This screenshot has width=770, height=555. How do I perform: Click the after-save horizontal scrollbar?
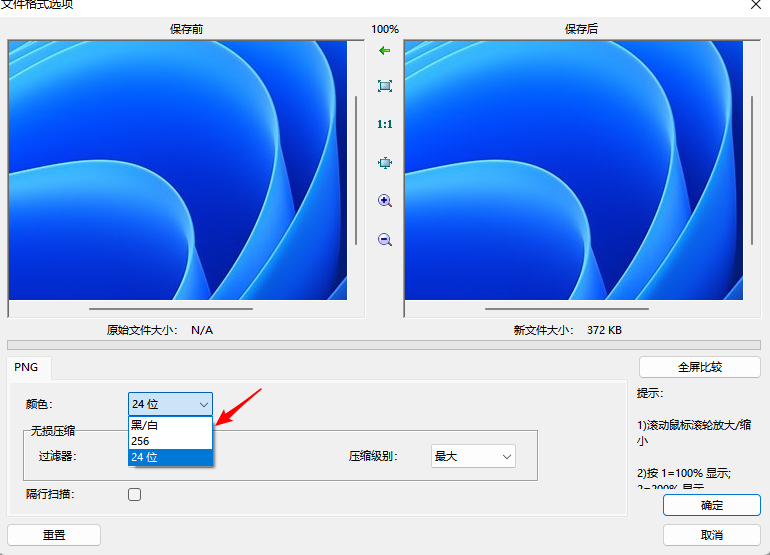[x=567, y=309]
